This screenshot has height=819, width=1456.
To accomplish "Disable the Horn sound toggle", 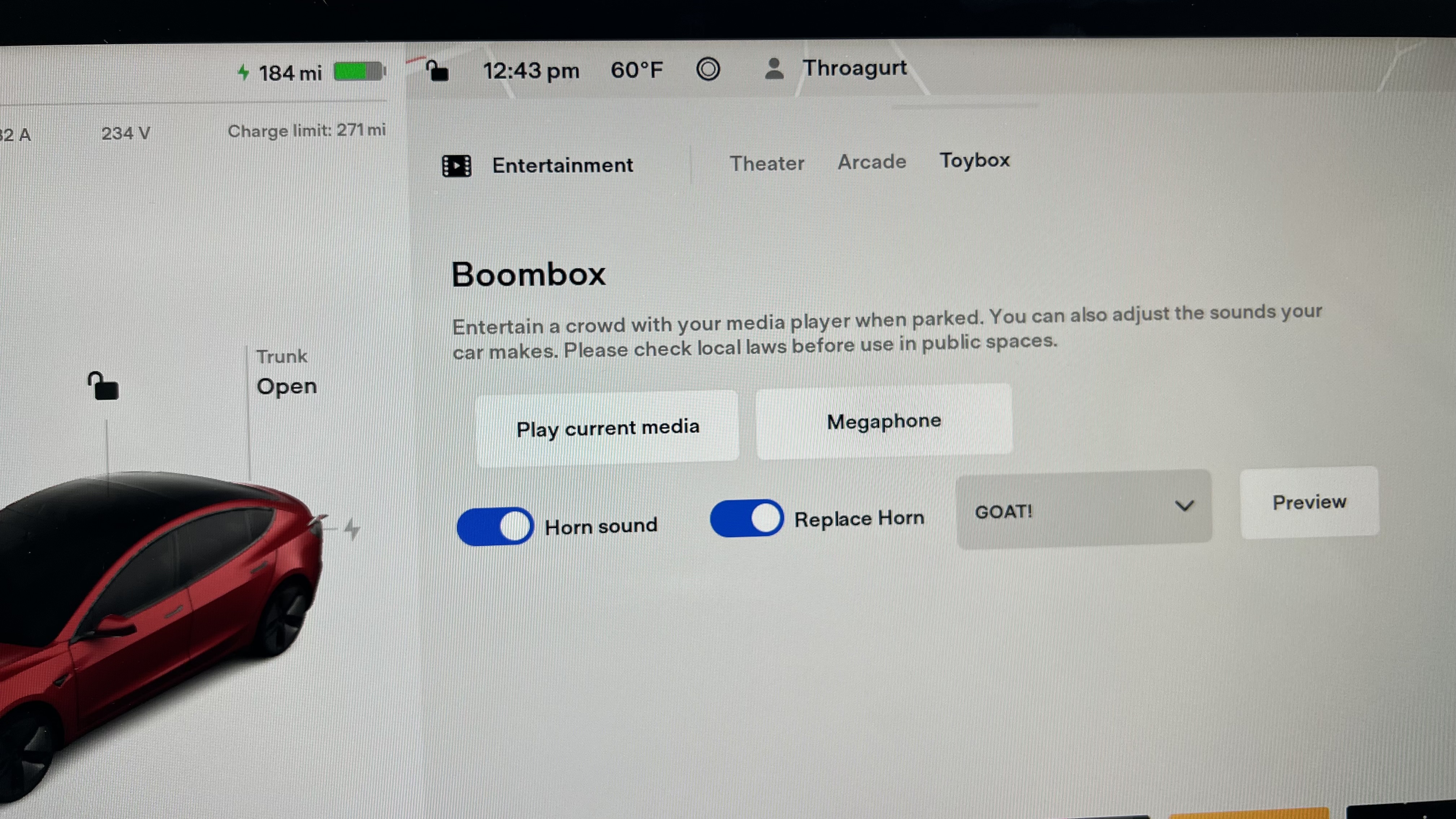I will tap(495, 526).
